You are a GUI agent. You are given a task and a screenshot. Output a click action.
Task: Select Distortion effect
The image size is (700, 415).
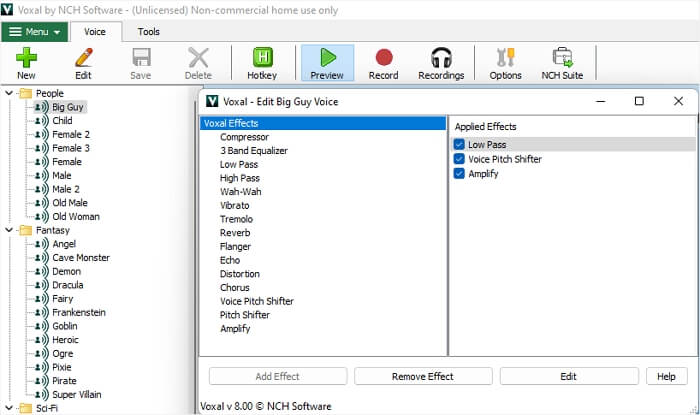(240, 274)
